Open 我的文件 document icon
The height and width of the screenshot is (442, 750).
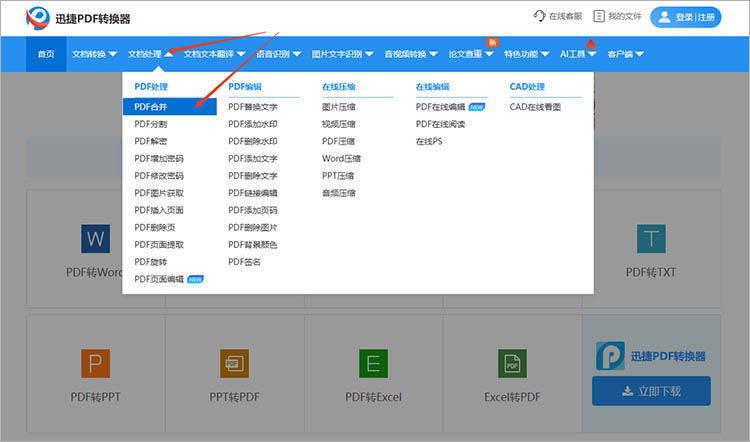pyautogui.click(x=599, y=16)
